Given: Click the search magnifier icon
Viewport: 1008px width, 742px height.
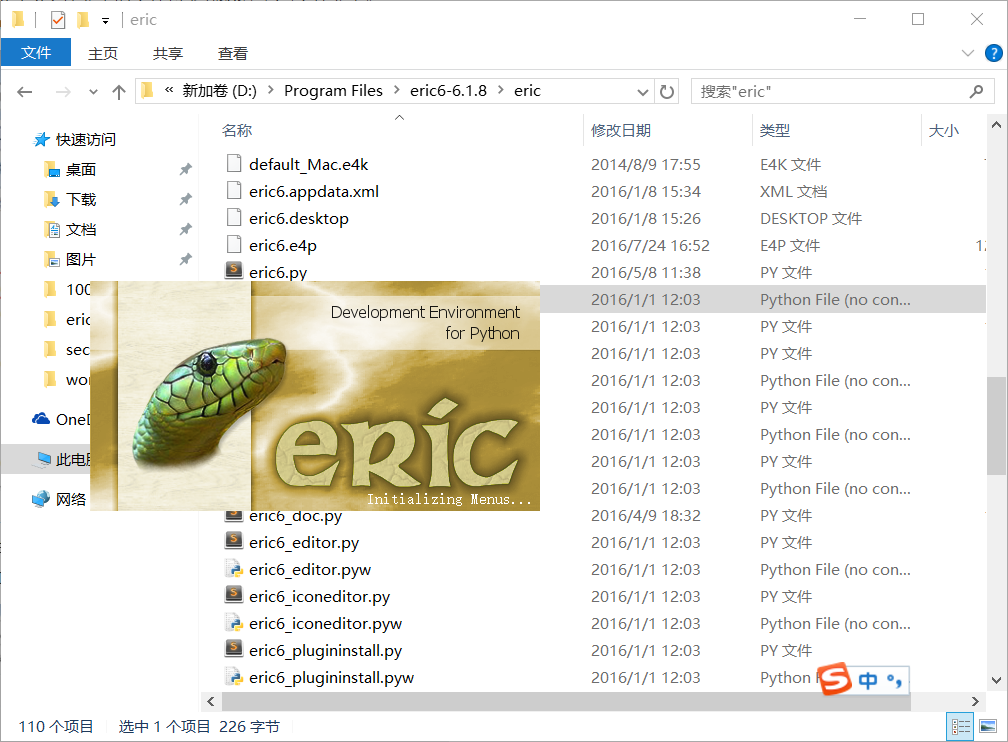Looking at the screenshot, I should (976, 91).
